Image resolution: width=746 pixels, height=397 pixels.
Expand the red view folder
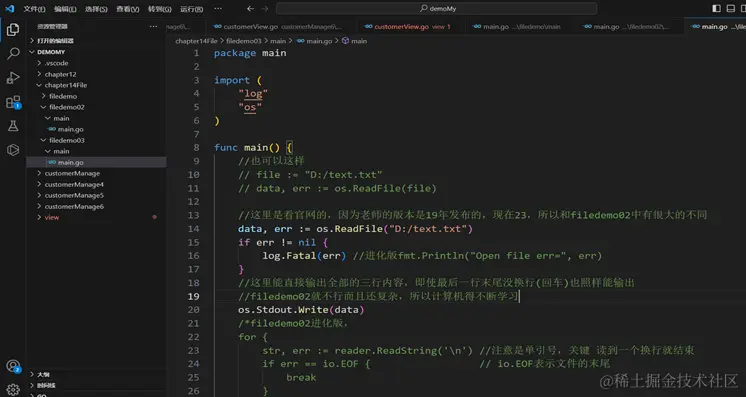click(96, 218)
